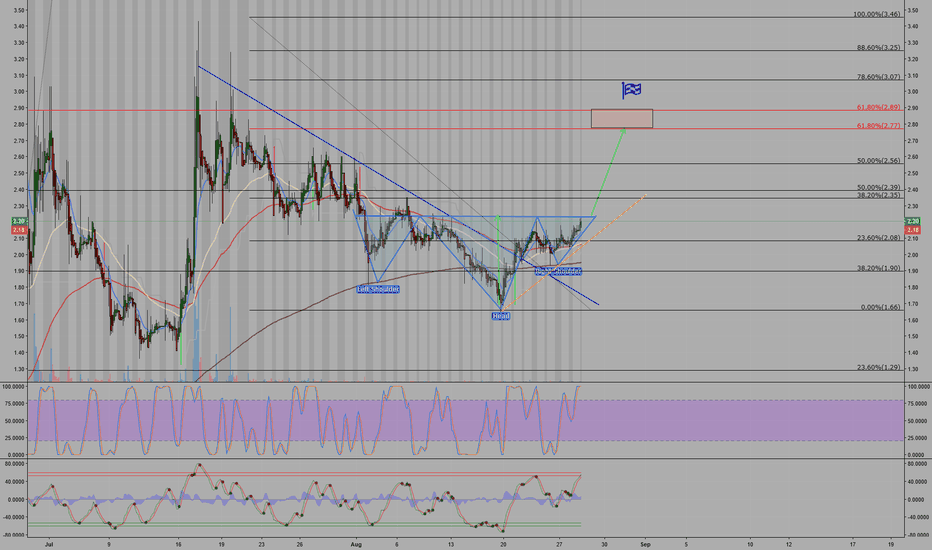Screen dimensions: 932x550
Task: Click the "Right shoulder" pattern label
Action: point(558,271)
